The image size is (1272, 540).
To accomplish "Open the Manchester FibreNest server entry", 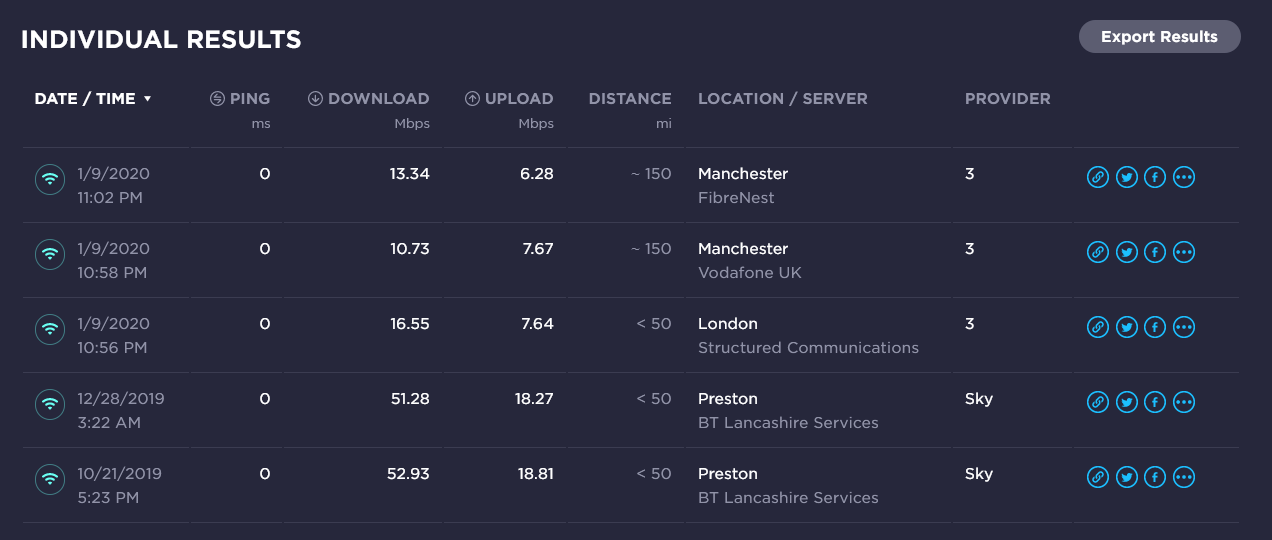I will (743, 186).
